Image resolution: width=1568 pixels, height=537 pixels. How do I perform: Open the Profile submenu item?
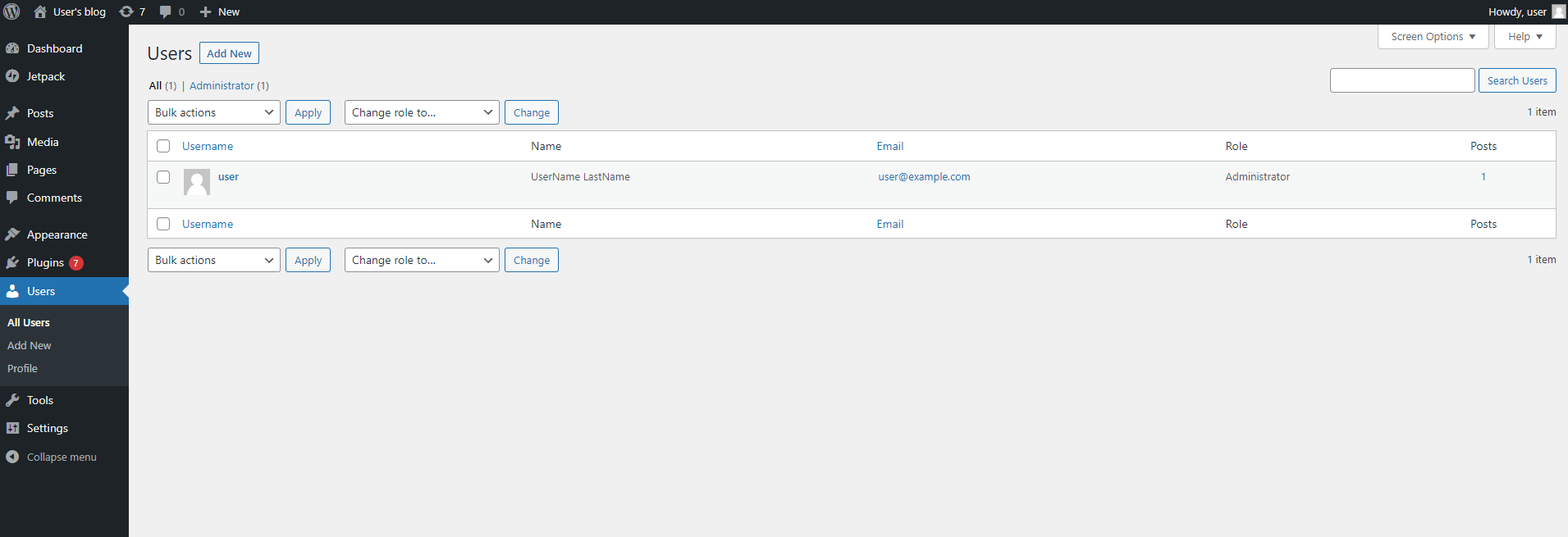tap(22, 368)
